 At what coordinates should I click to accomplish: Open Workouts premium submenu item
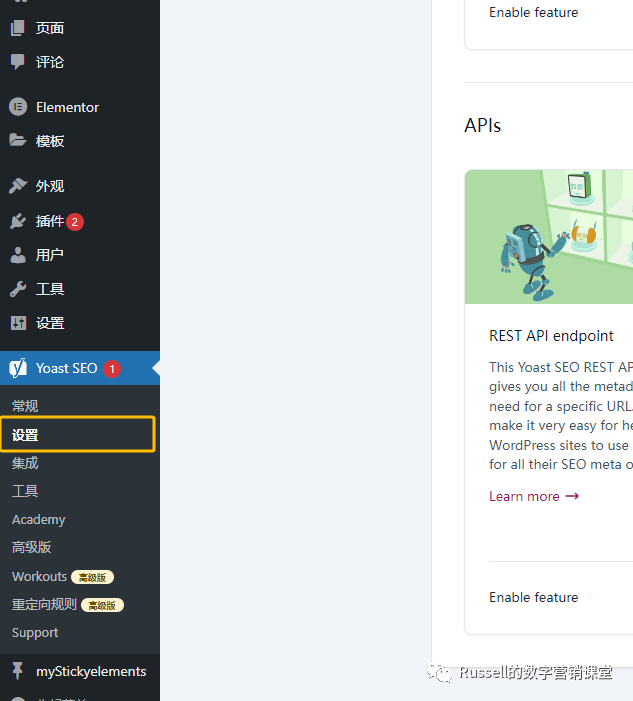[x=40, y=576]
